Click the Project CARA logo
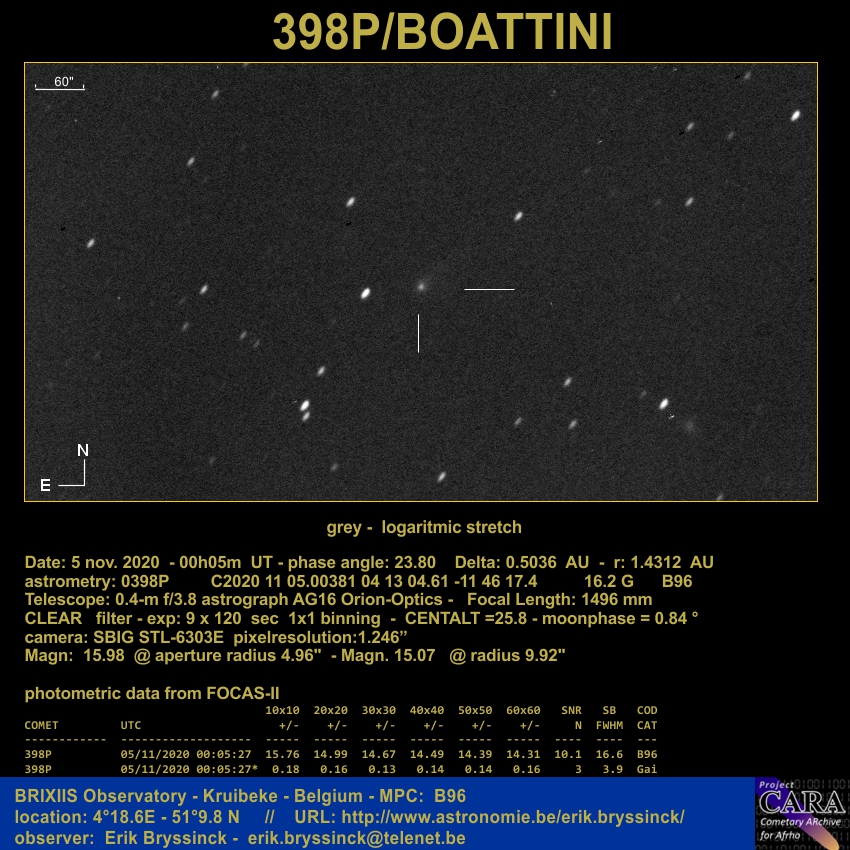850x850 pixels. 801,813
